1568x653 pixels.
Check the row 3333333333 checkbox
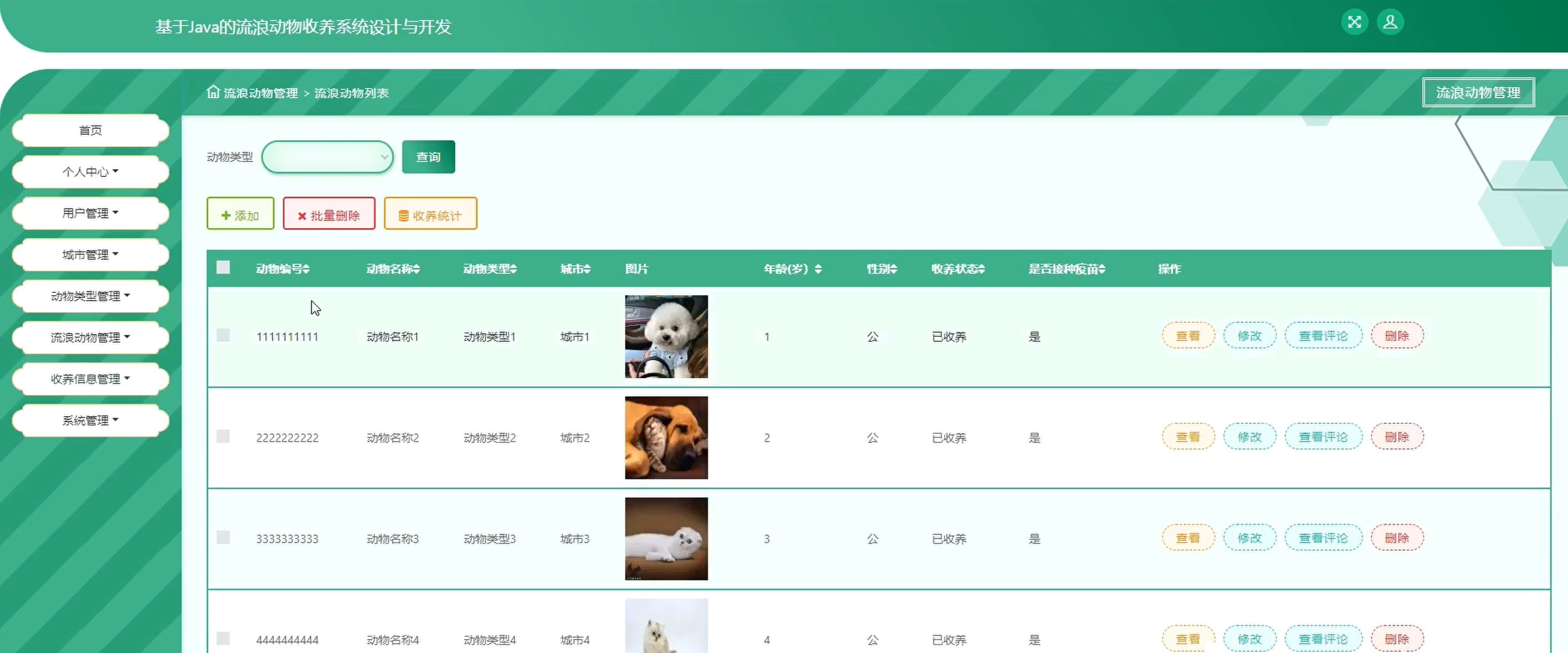224,538
